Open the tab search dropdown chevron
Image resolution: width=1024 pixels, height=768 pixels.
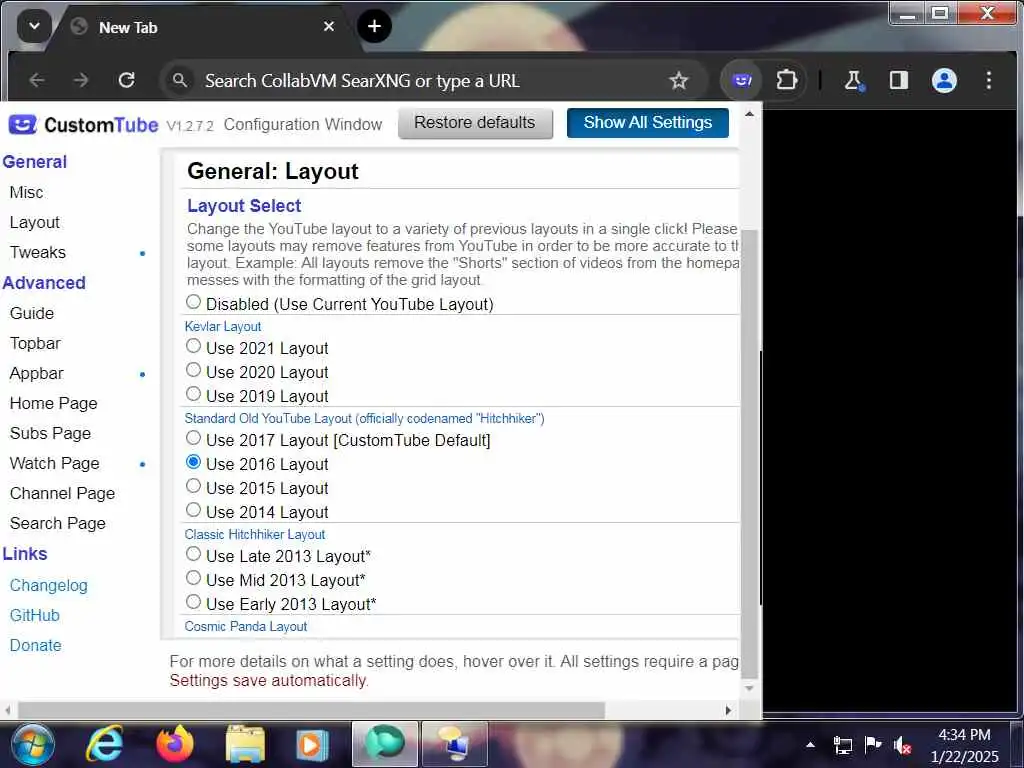point(34,26)
